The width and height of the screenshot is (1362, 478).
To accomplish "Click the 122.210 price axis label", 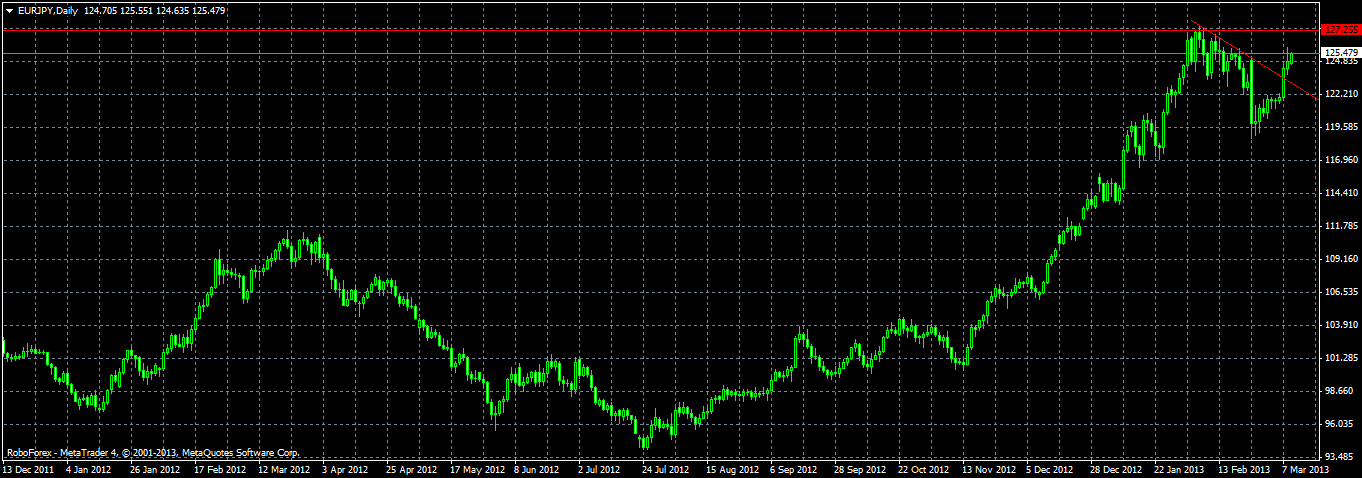I will [x=1339, y=94].
